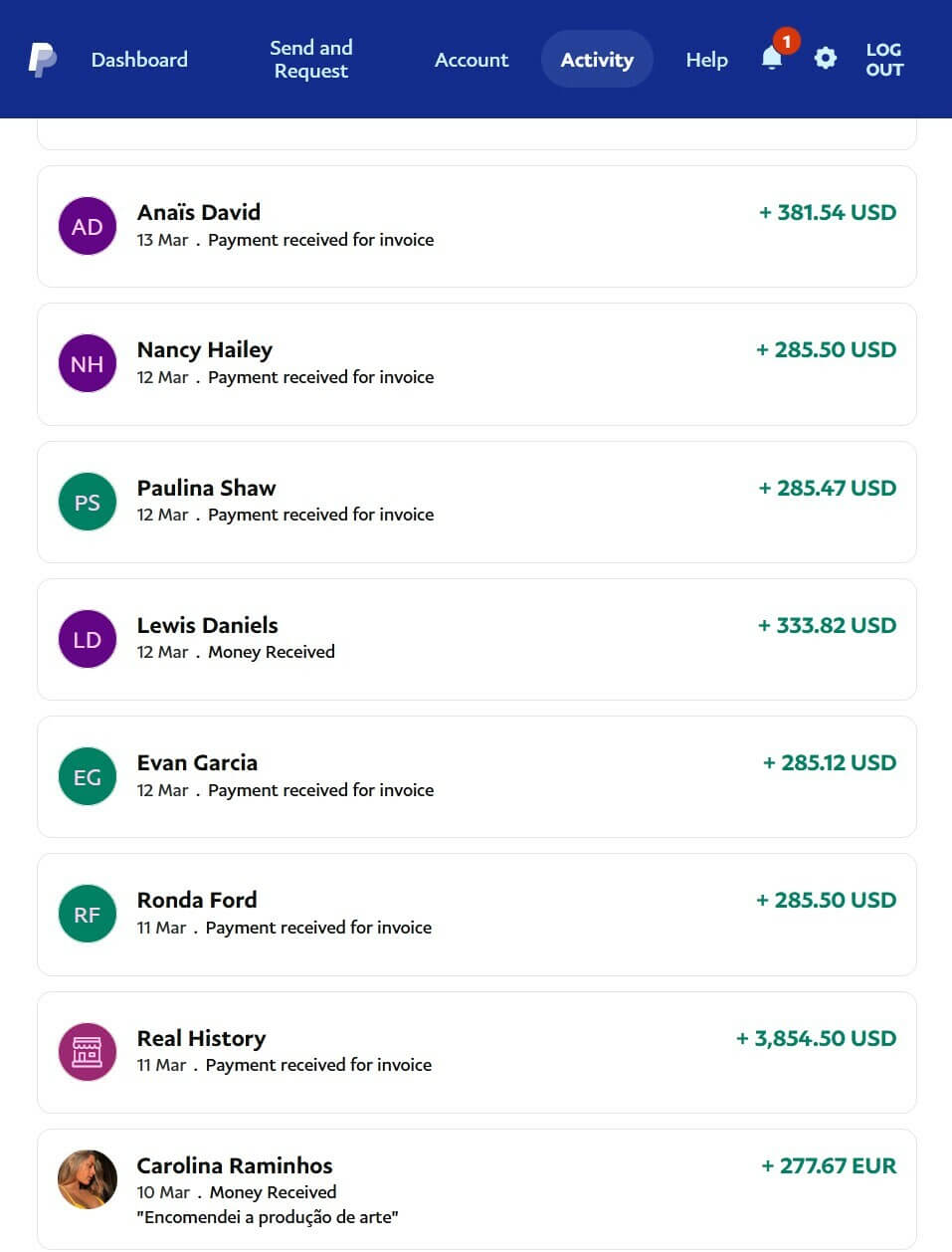
Task: Click the PS avatar for Paulina Shaw
Action: tap(88, 502)
